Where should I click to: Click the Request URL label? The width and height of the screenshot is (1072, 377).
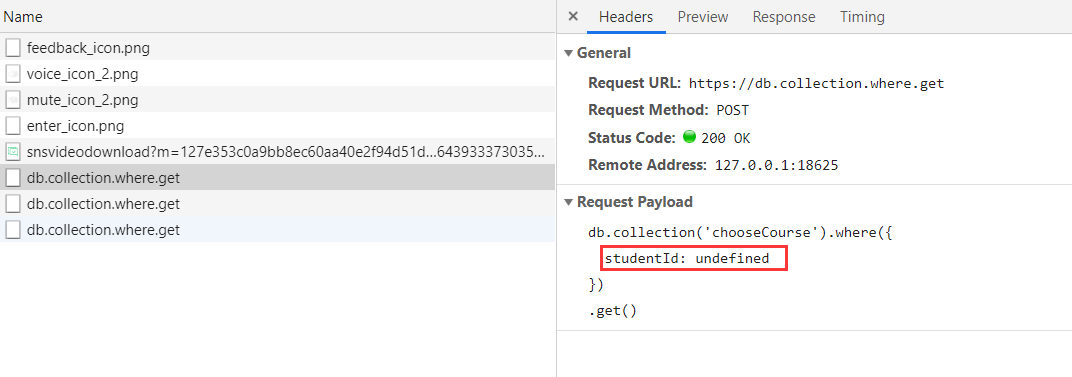tap(634, 83)
